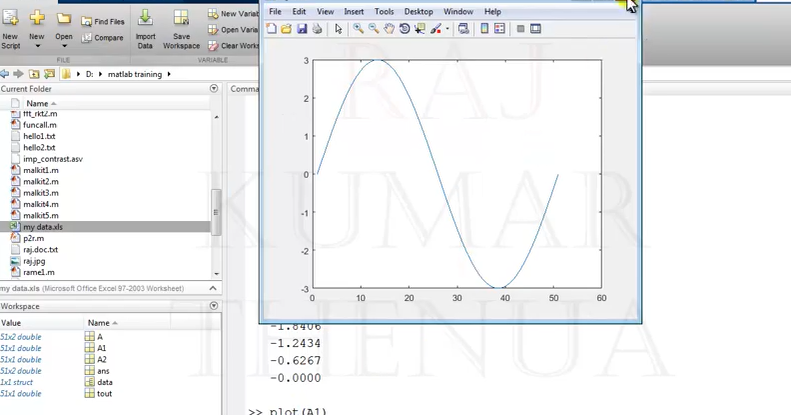The width and height of the screenshot is (791, 415).
Task: Insert Legend via toolbar icon
Action: point(499,29)
